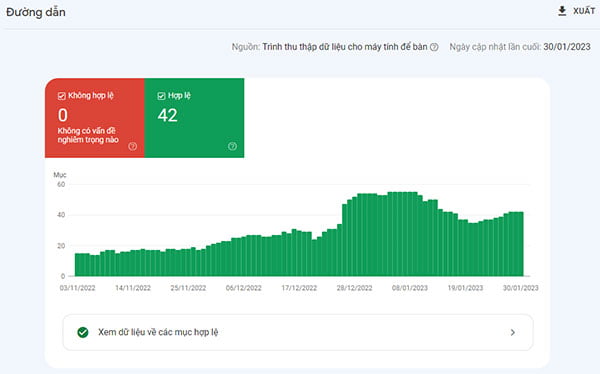Click the export download arrow icon
Screen dimensions: 600x374
point(562,11)
